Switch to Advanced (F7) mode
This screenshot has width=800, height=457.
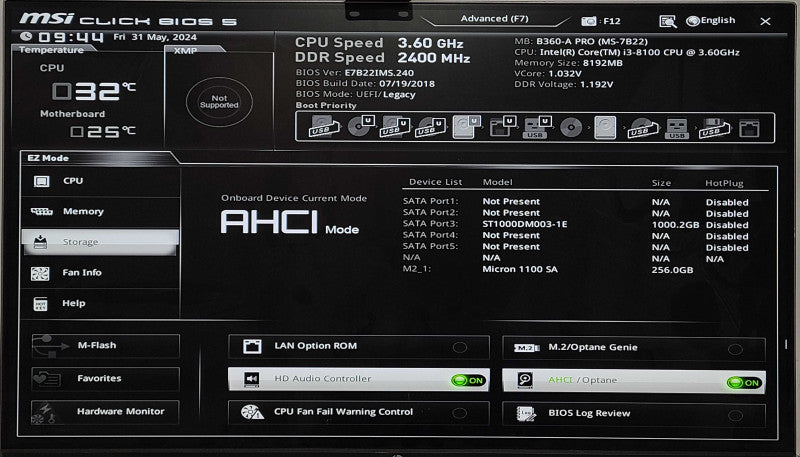[494, 19]
